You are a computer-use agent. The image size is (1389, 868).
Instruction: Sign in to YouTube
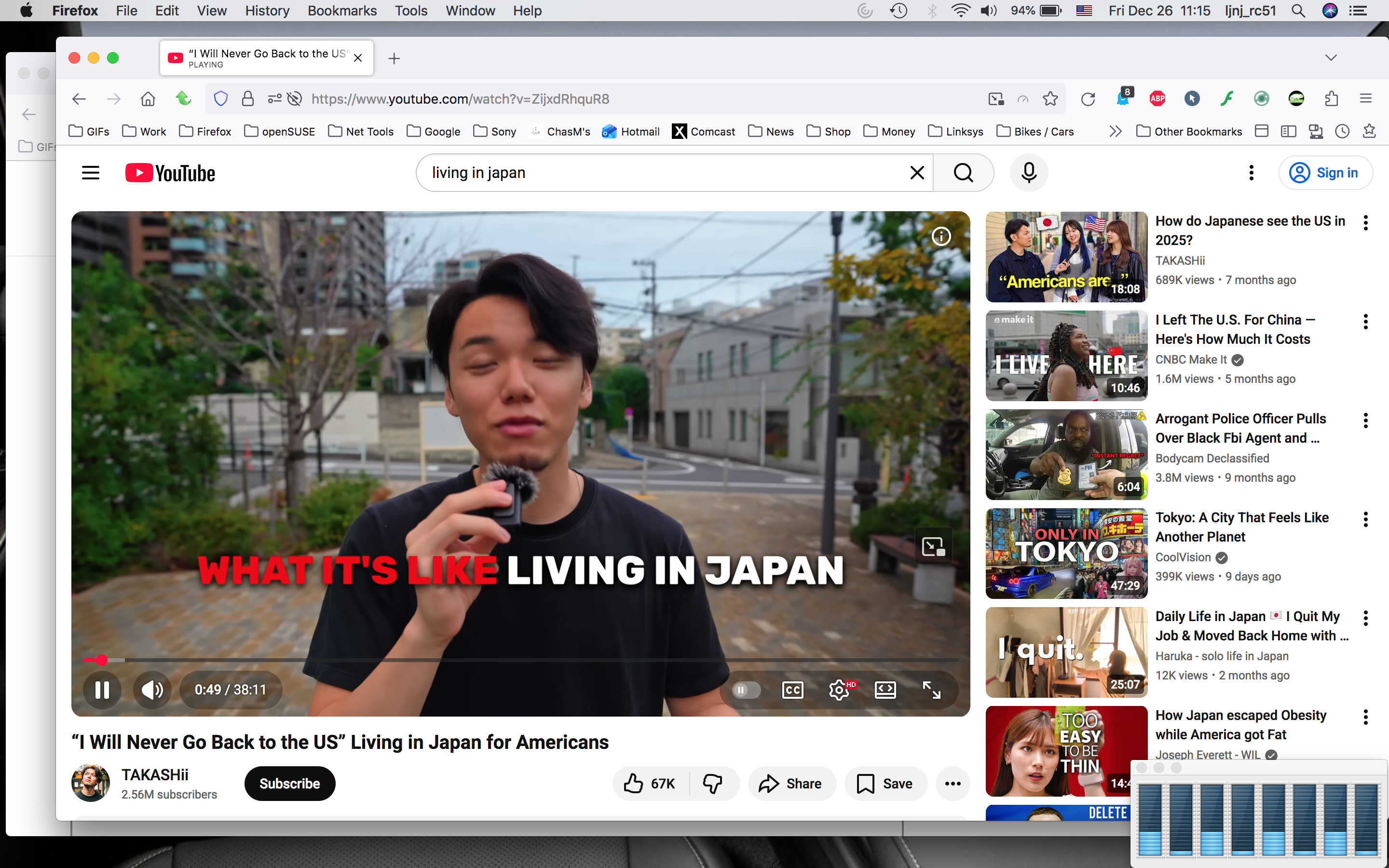[1326, 172]
